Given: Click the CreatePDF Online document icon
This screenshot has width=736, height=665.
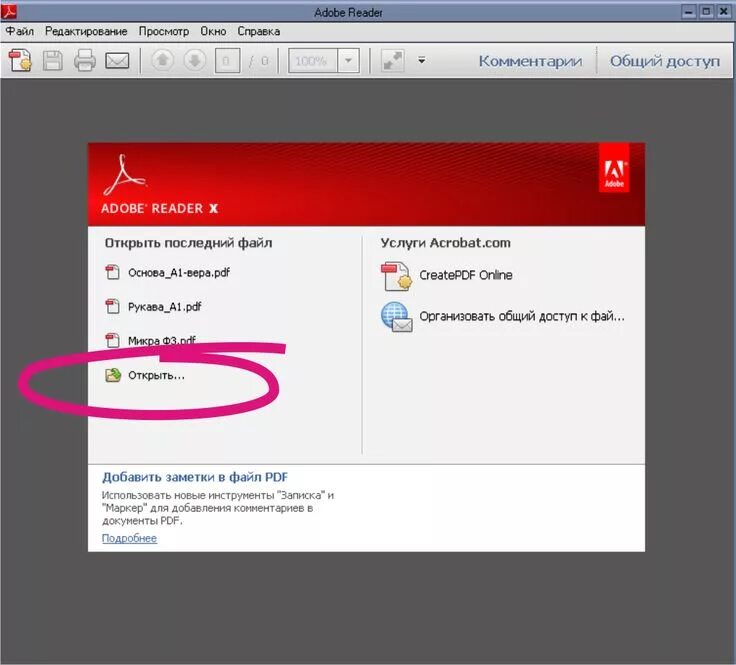Looking at the screenshot, I should point(396,276).
